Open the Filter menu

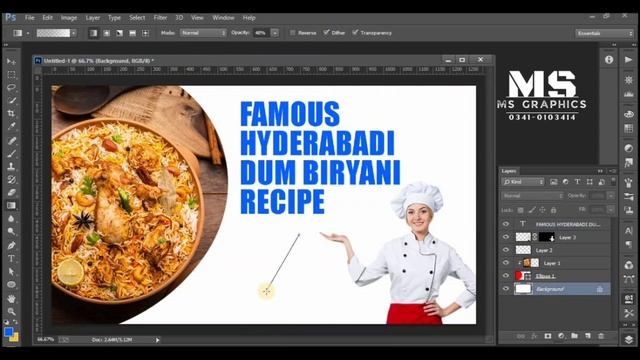point(160,18)
